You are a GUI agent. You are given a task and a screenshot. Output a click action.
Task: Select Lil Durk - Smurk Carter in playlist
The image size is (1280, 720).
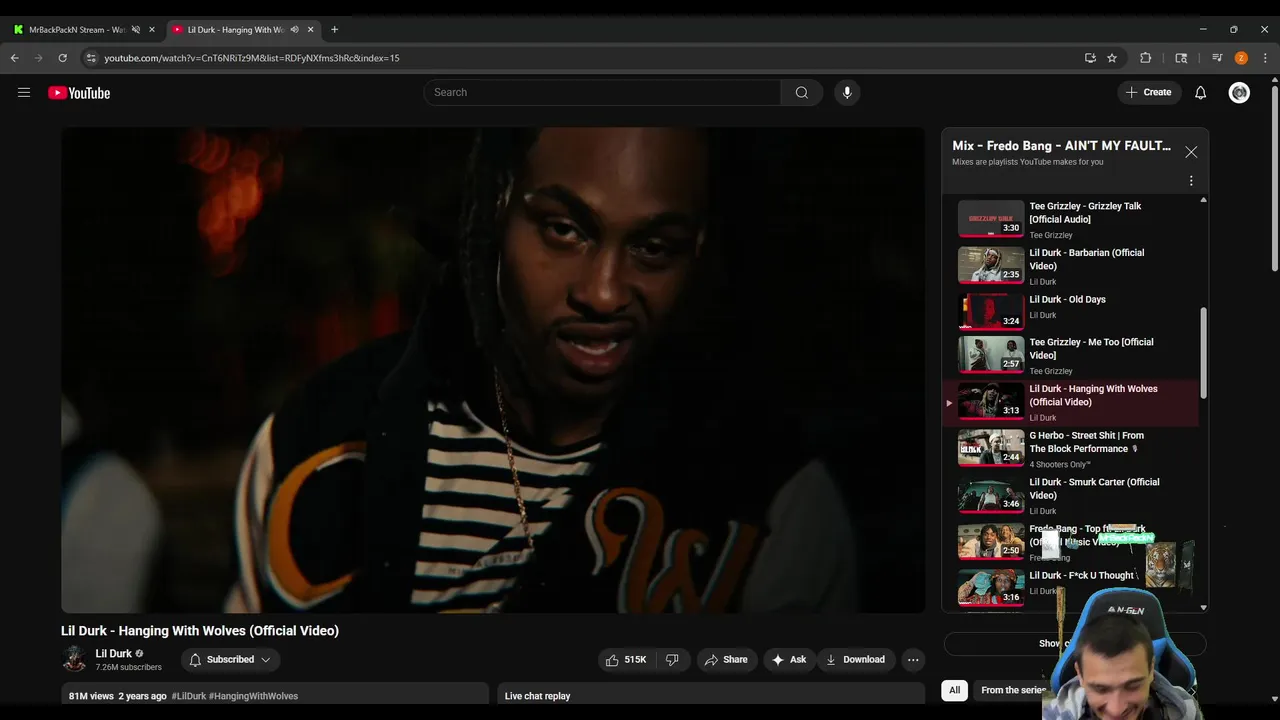[1070, 495]
